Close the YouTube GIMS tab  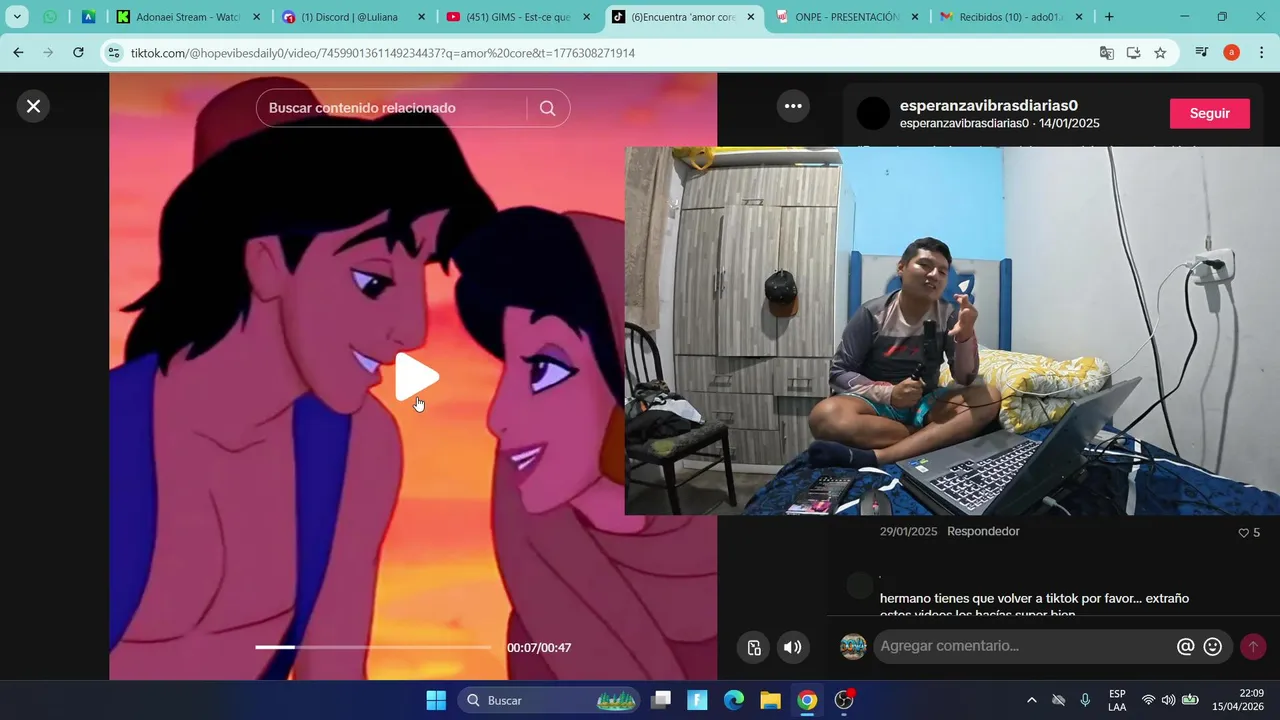(x=586, y=17)
